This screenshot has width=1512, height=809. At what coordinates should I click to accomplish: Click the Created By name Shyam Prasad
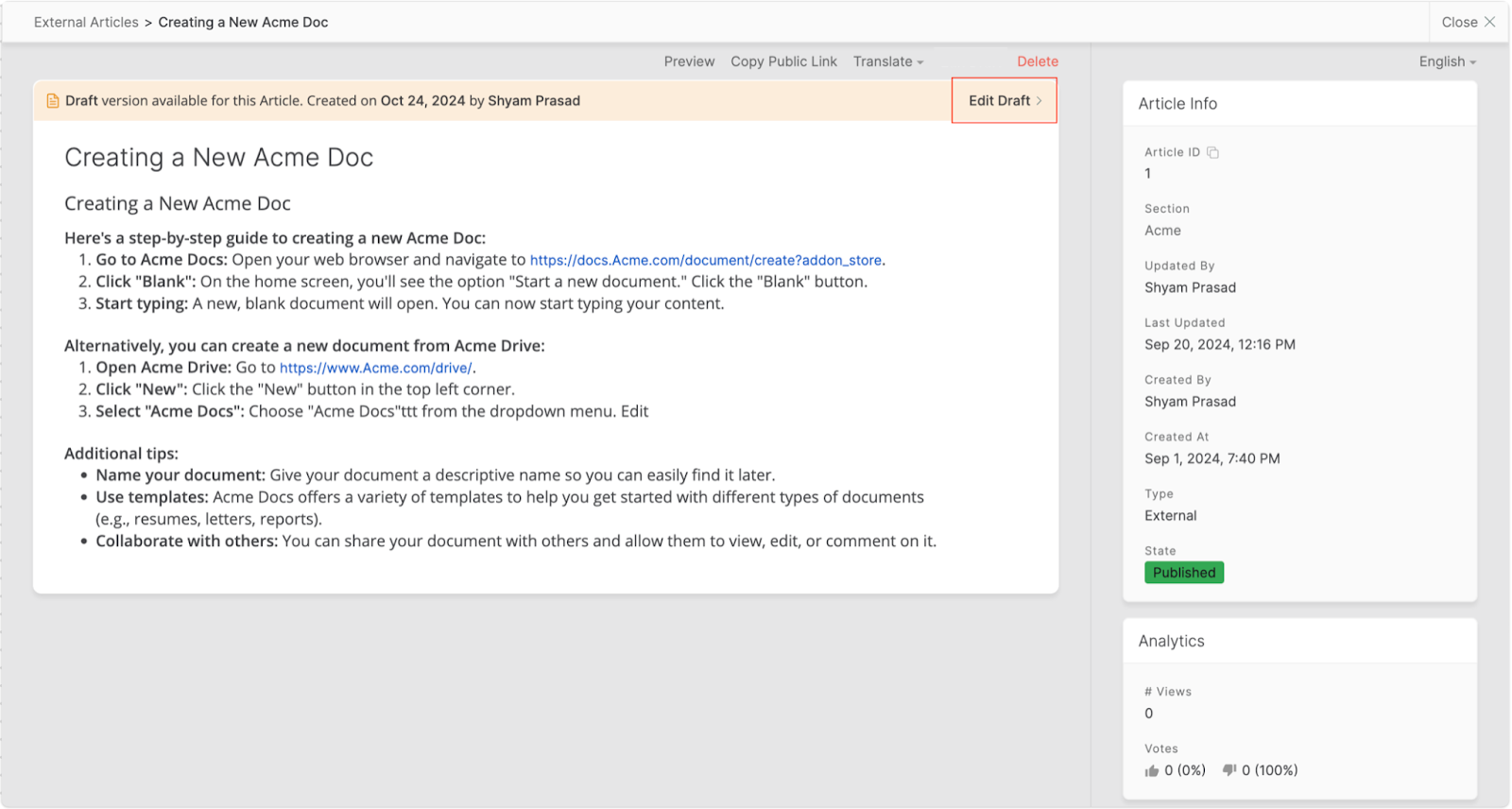pyautogui.click(x=1190, y=402)
